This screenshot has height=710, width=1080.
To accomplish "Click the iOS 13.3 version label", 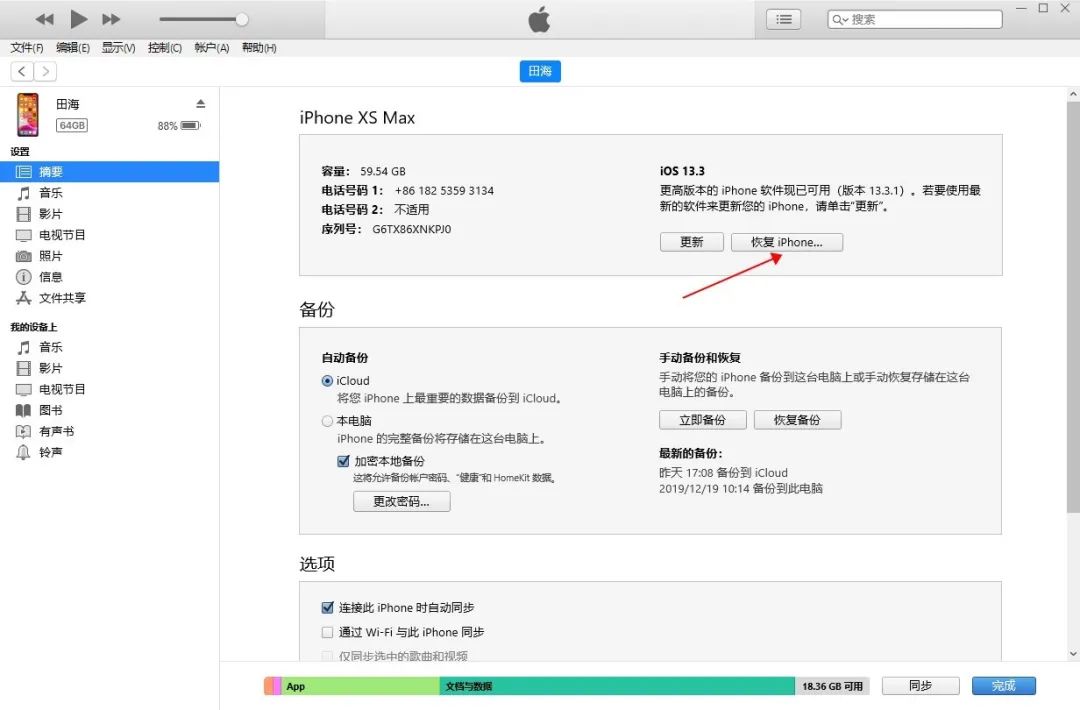I will (683, 171).
